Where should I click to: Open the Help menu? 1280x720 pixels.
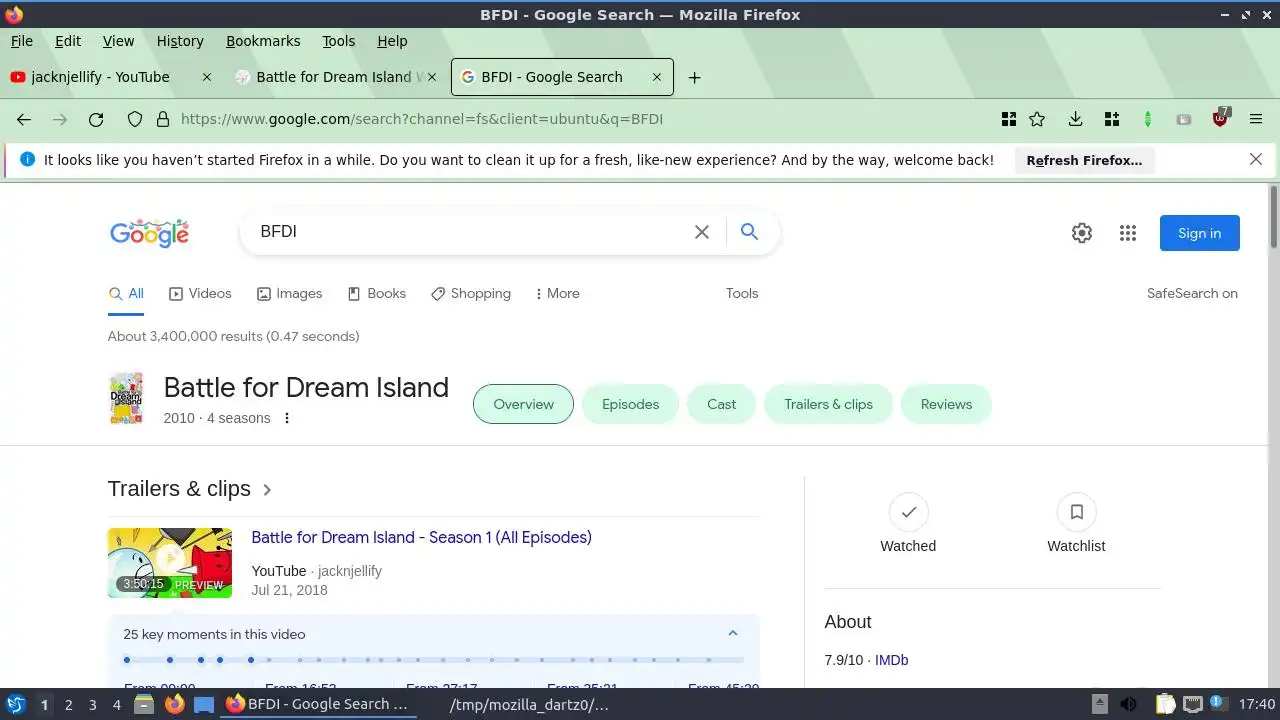point(392,41)
